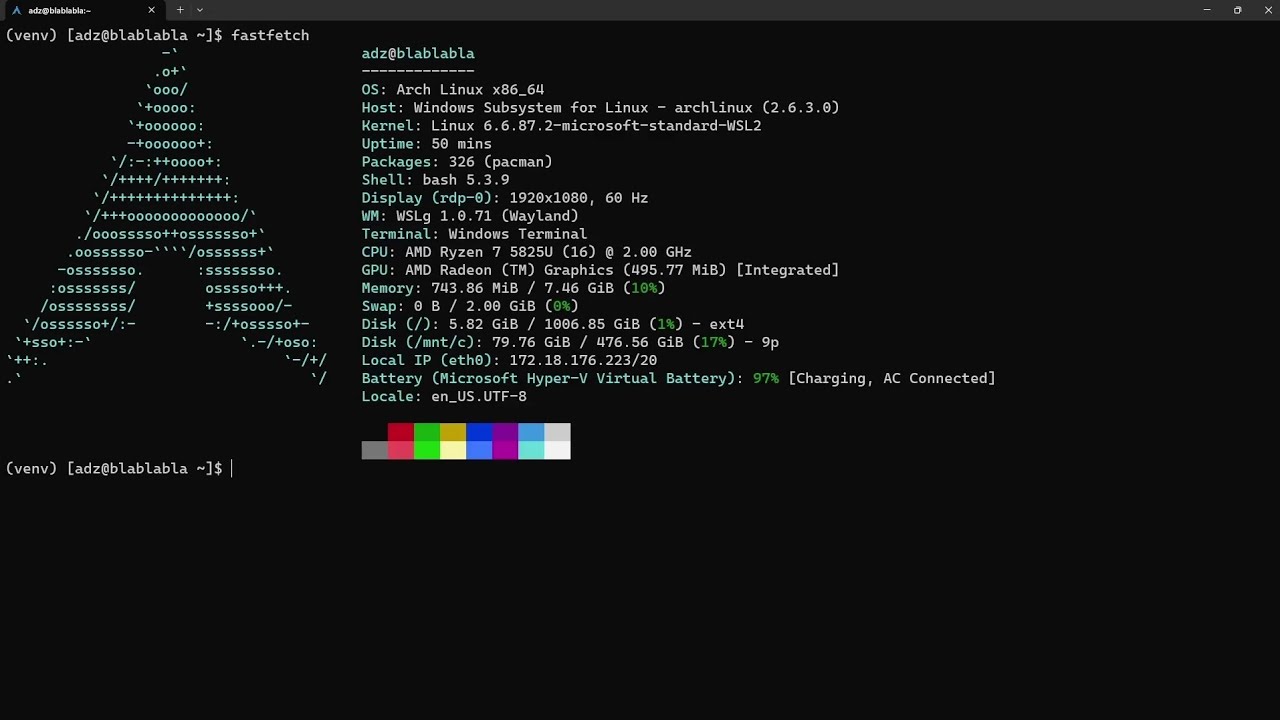1280x720 pixels.
Task: Click the cyan color block
Action: coord(531,450)
